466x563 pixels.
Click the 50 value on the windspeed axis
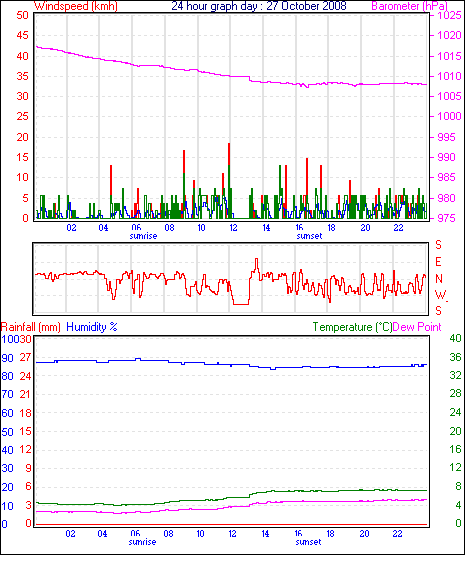pos(23,15)
